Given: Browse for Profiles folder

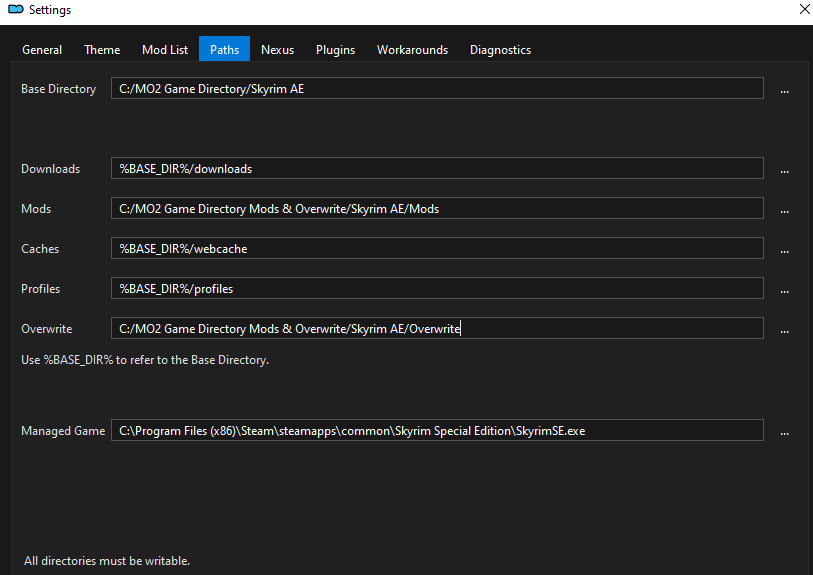Looking at the screenshot, I should (x=784, y=289).
